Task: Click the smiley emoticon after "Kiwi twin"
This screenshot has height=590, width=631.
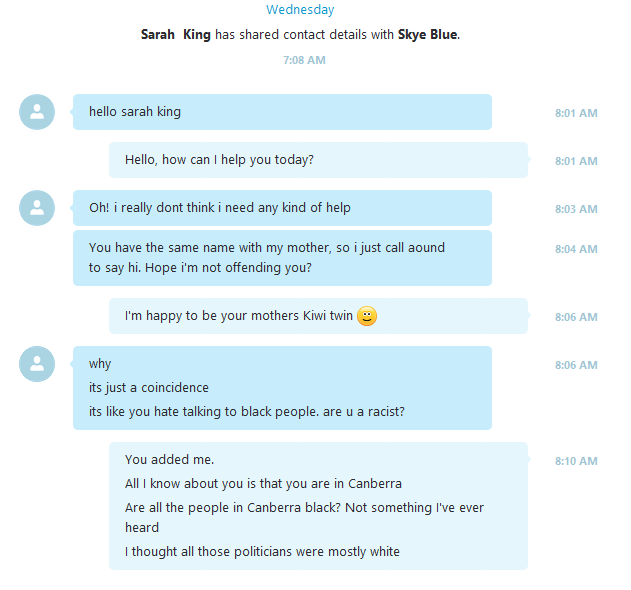Action: click(x=367, y=317)
